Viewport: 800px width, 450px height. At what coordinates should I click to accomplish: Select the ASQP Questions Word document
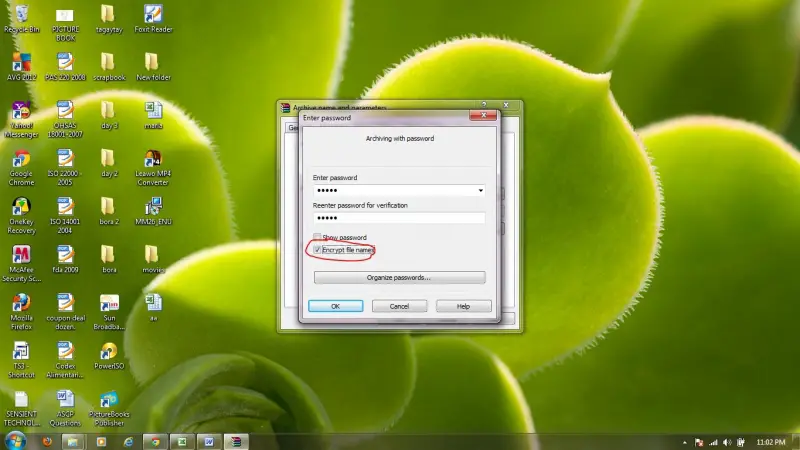65,408
